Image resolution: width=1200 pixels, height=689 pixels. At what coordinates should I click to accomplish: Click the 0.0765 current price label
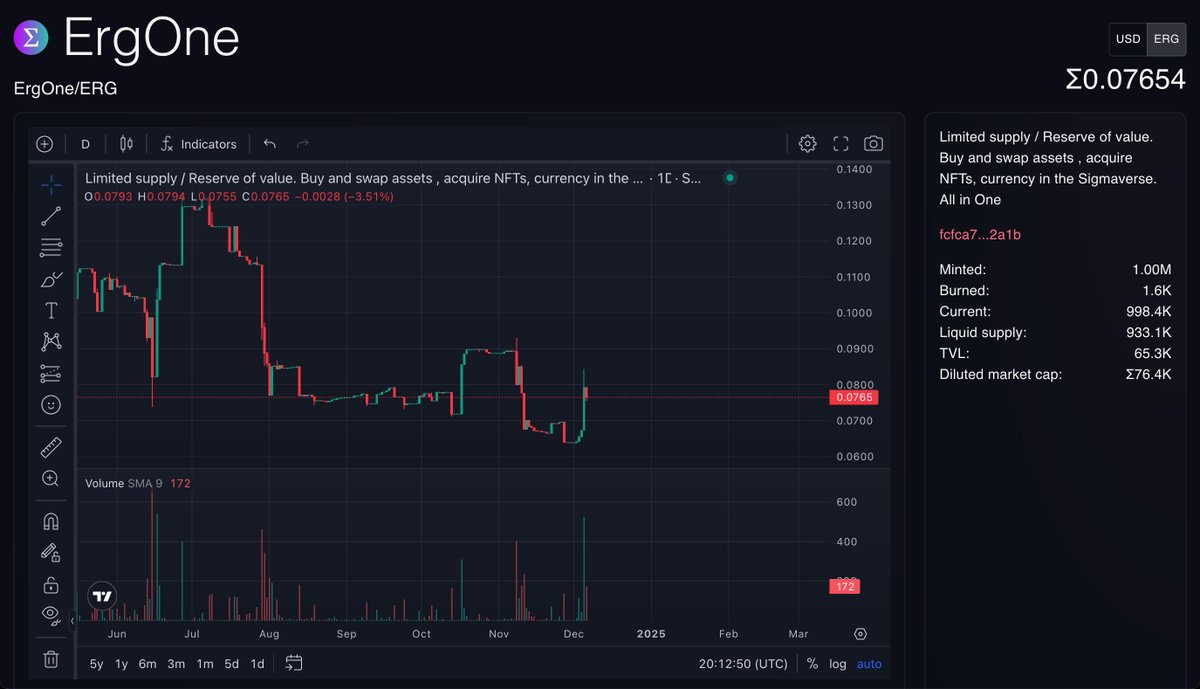[853, 397]
